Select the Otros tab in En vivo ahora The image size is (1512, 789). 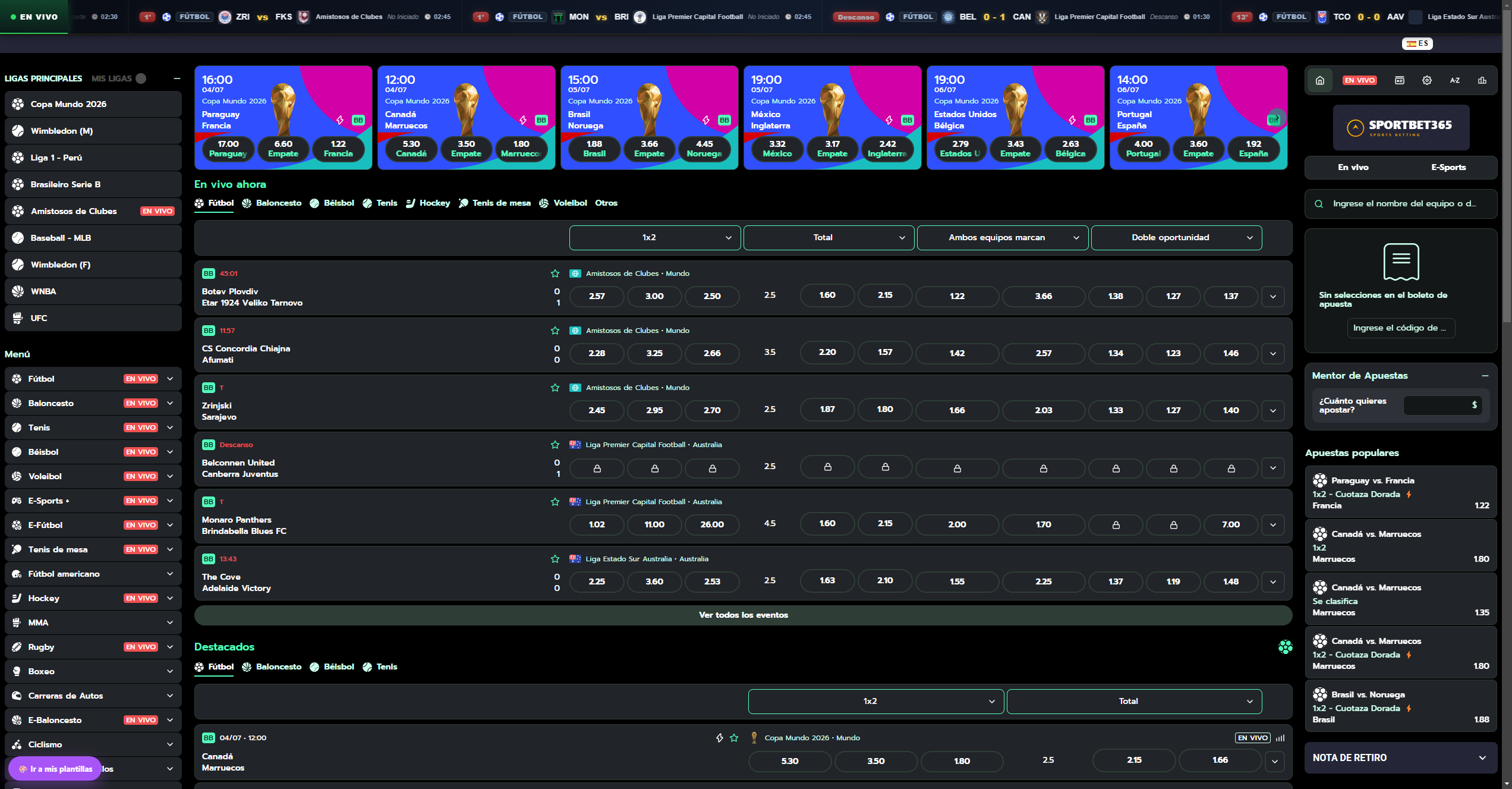point(606,203)
